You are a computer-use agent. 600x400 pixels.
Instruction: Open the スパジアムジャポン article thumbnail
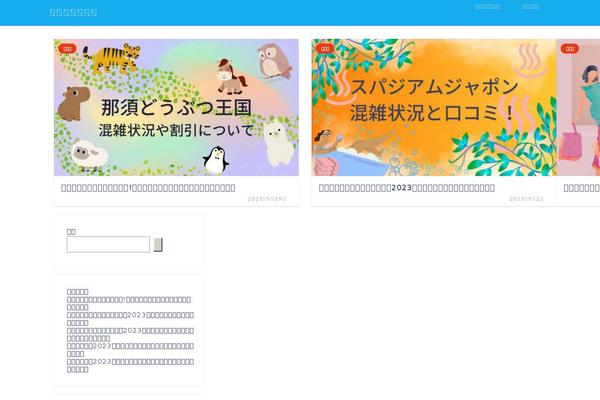click(434, 107)
